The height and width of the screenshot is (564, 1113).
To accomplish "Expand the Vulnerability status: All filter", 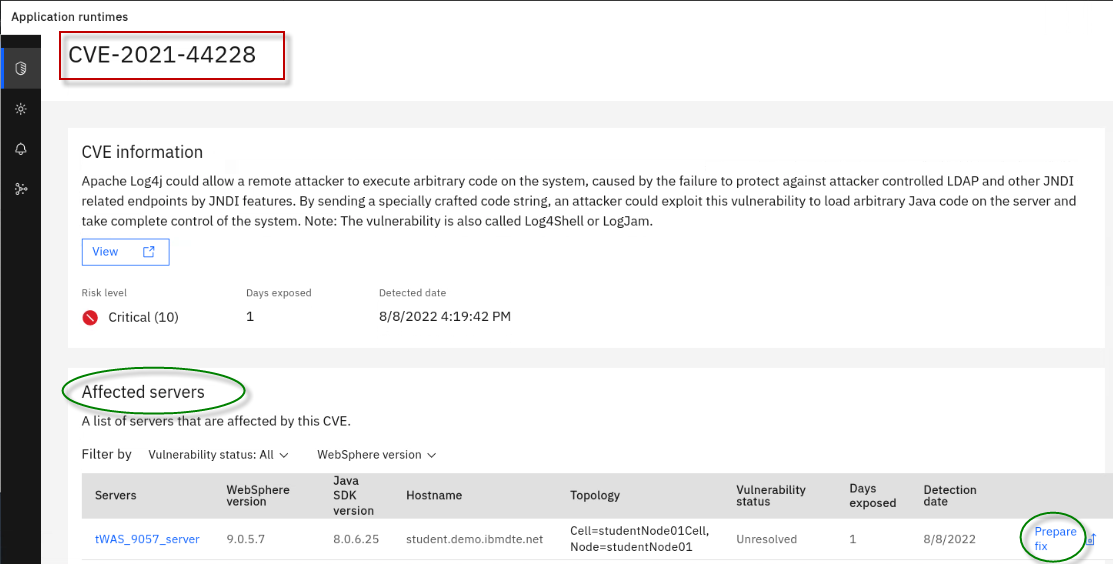I will point(218,455).
